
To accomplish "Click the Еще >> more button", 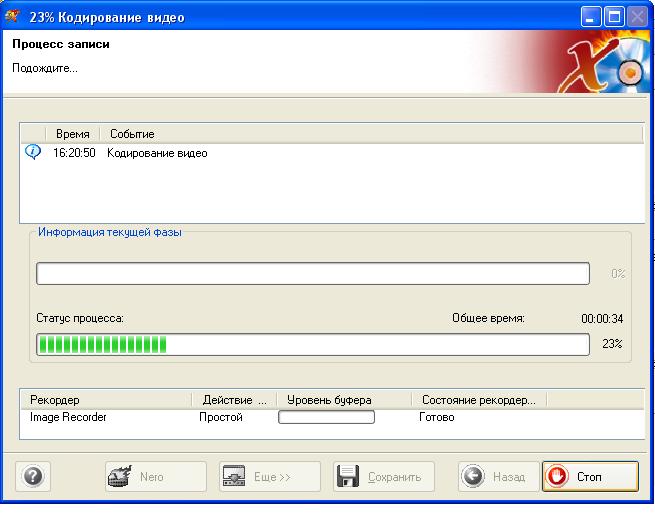I will pyautogui.click(x=270, y=476).
